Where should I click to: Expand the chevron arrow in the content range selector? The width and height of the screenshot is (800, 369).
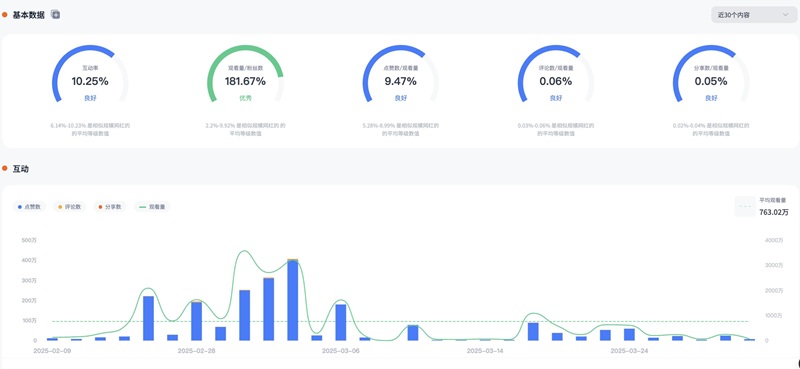click(785, 15)
